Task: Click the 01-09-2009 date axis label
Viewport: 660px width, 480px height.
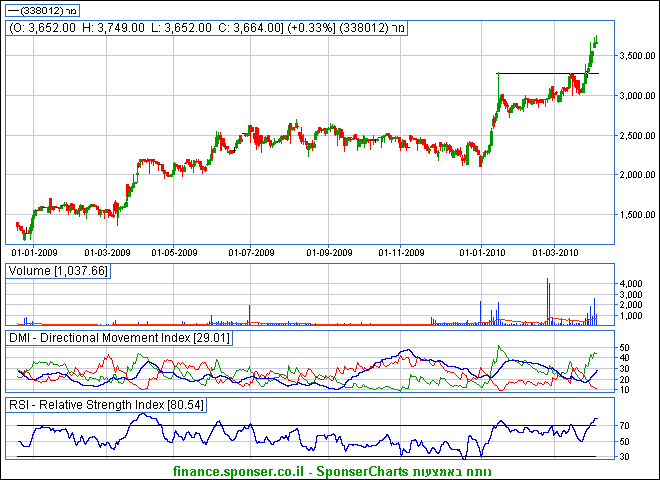Action: click(x=331, y=253)
